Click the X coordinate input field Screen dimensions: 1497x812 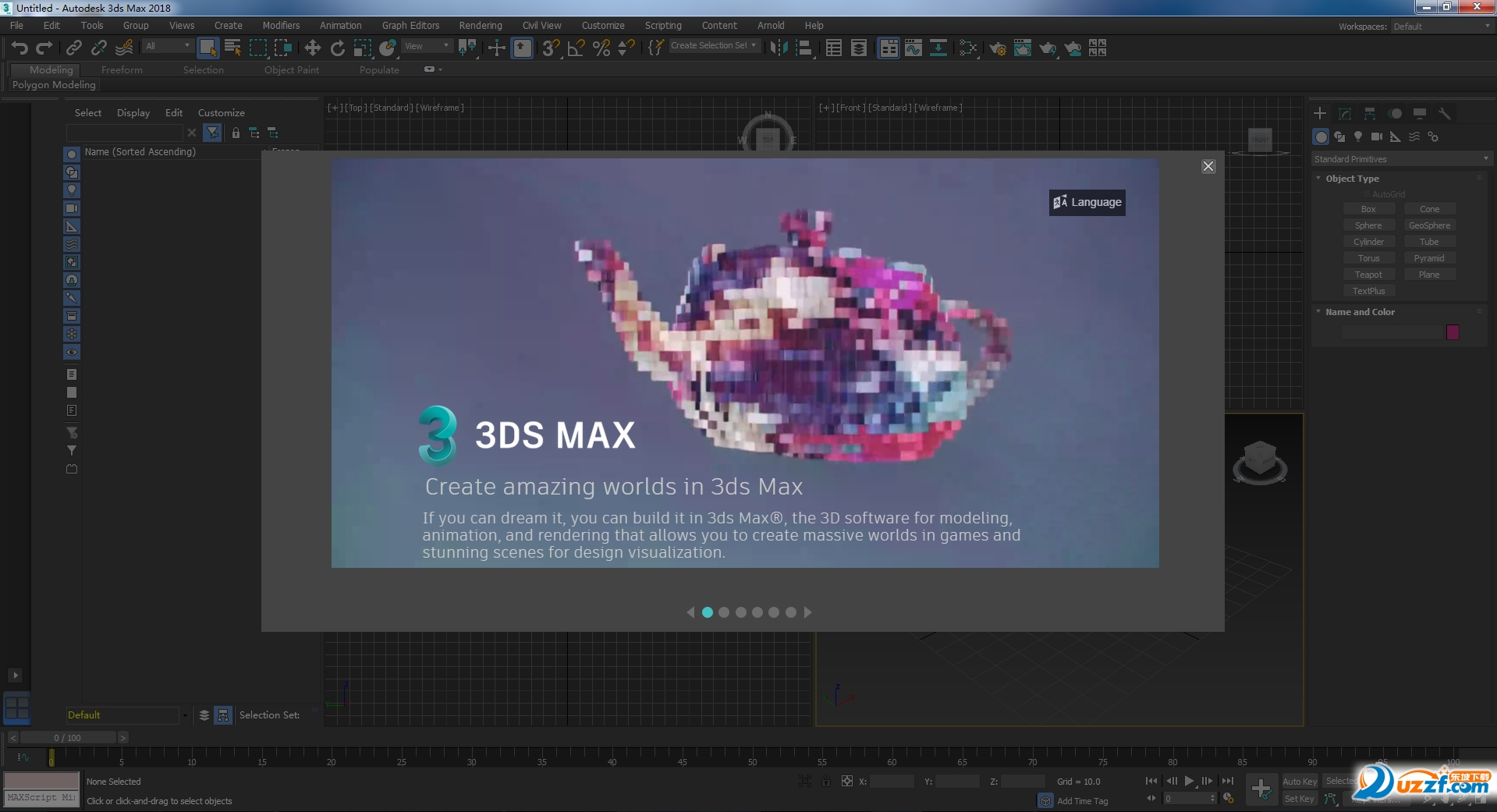click(892, 782)
